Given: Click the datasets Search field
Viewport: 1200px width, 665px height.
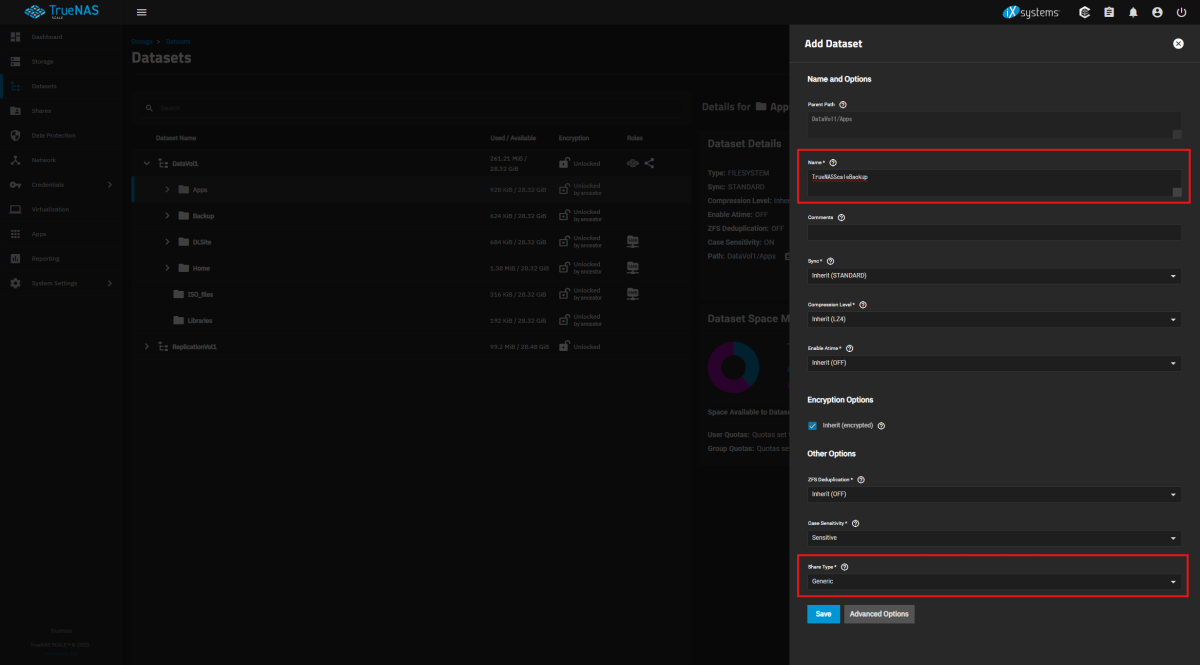Looking at the screenshot, I should [x=410, y=108].
